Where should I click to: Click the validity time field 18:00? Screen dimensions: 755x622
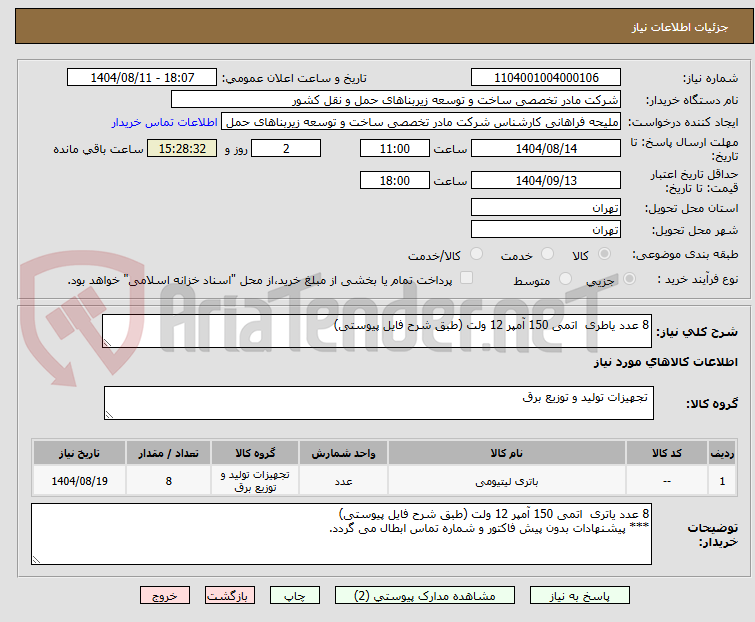pyautogui.click(x=395, y=181)
